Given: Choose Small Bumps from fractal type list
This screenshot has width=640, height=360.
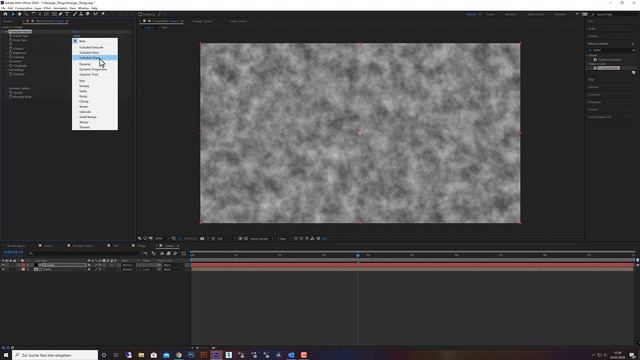Looking at the screenshot, I should (x=88, y=117).
